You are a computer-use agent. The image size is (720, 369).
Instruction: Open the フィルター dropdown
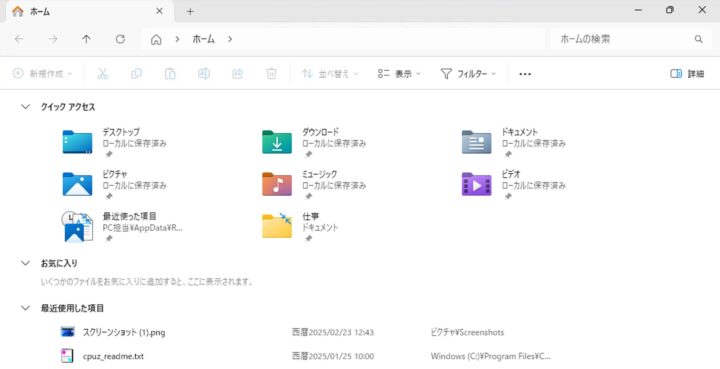tap(468, 74)
